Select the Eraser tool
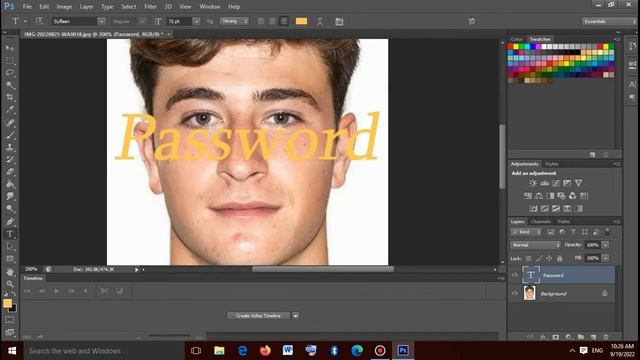640x360 pixels. tap(10, 171)
